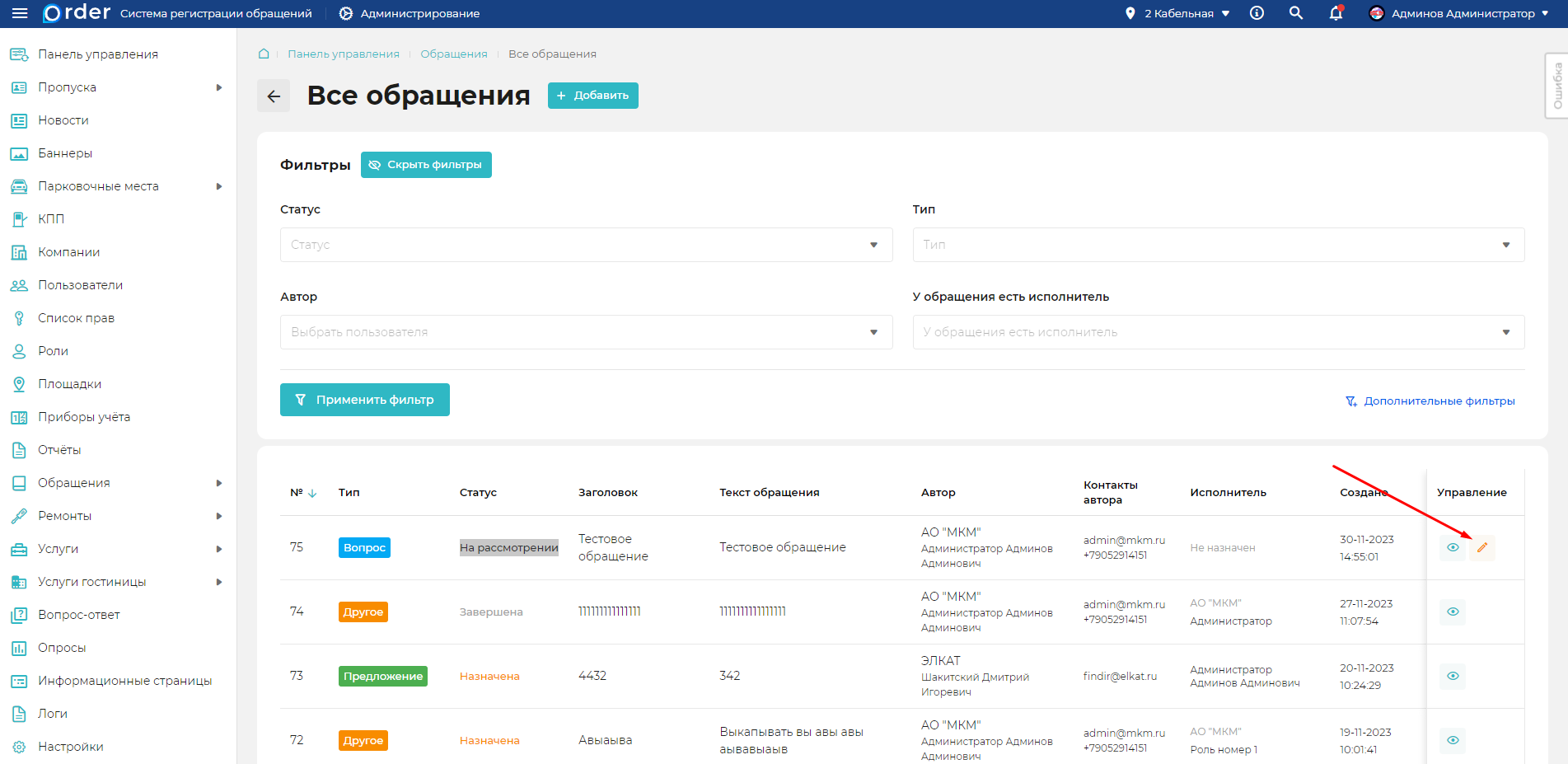Image resolution: width=1568 pixels, height=764 pixels.
Task: Click the pencil edit icon for request 75
Action: click(1481, 548)
